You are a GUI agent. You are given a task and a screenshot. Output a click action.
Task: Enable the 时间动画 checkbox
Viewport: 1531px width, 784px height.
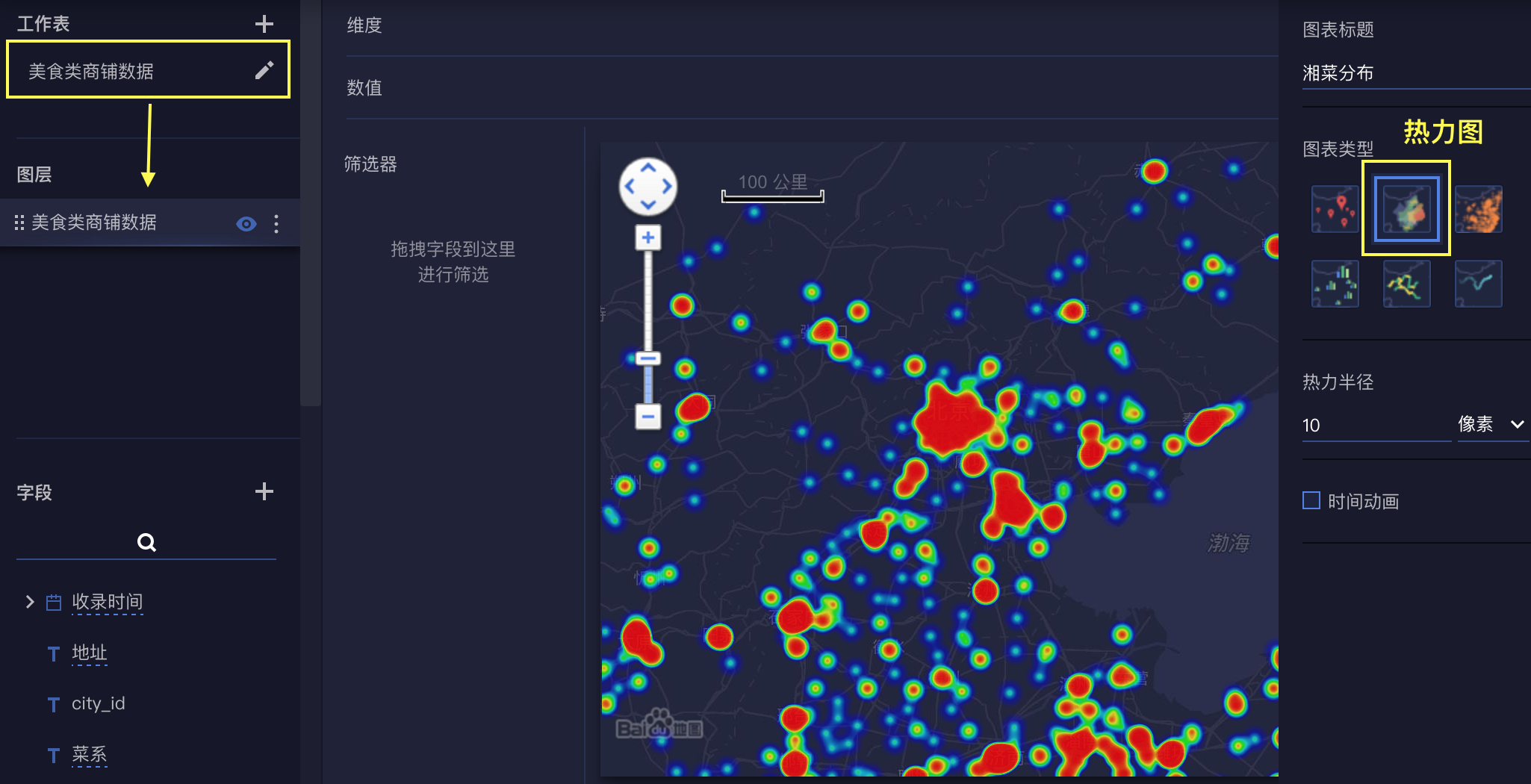(1311, 500)
